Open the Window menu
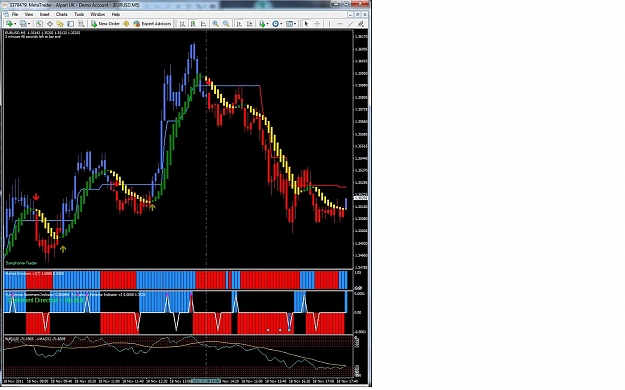Screen dimensions: 625x390 pyautogui.click(x=97, y=14)
